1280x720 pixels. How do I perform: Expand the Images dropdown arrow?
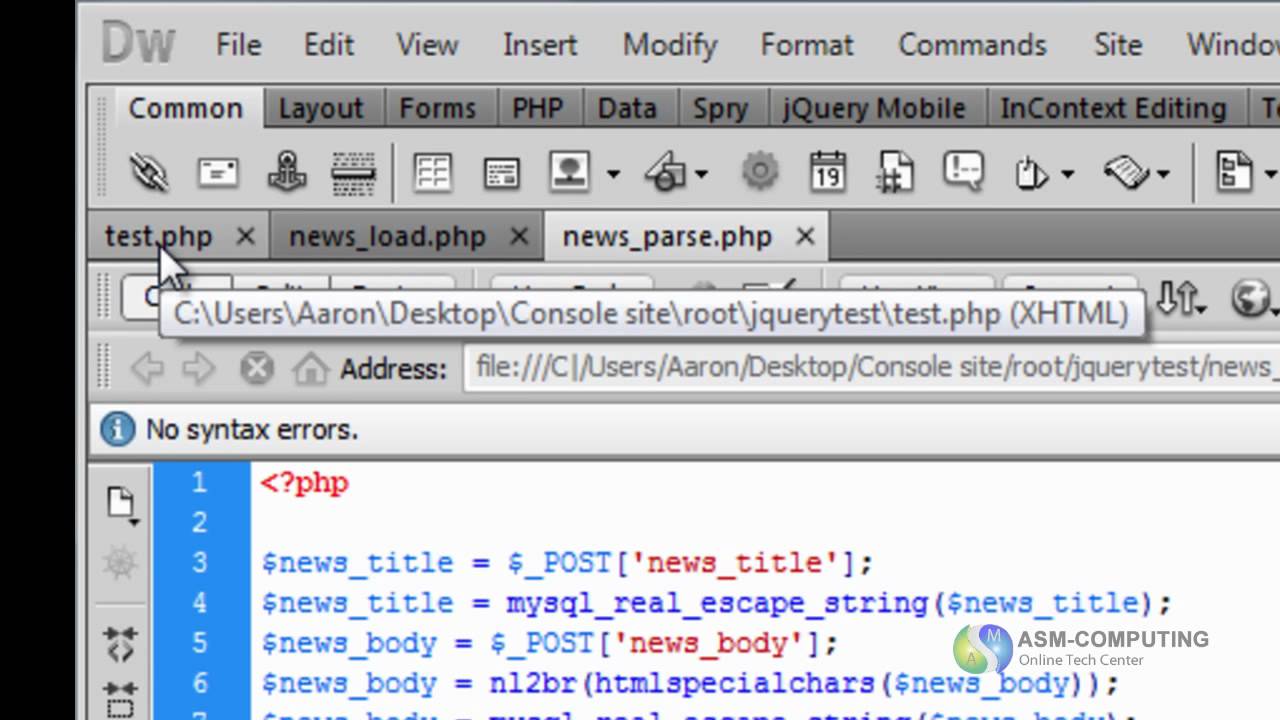(x=613, y=174)
